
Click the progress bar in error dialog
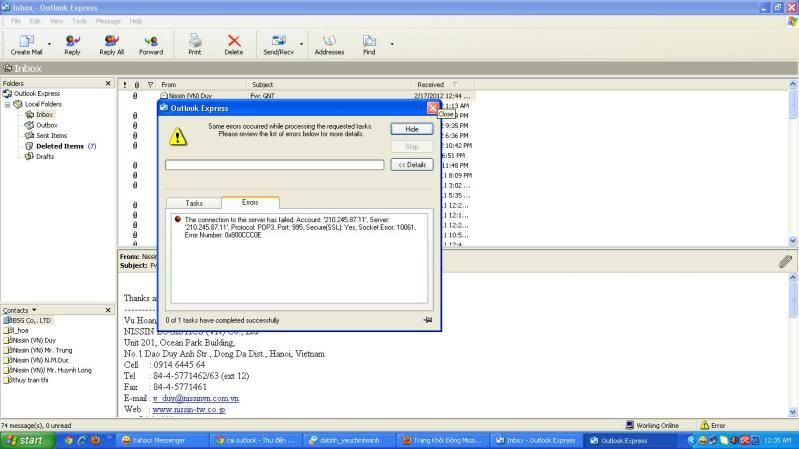275,165
